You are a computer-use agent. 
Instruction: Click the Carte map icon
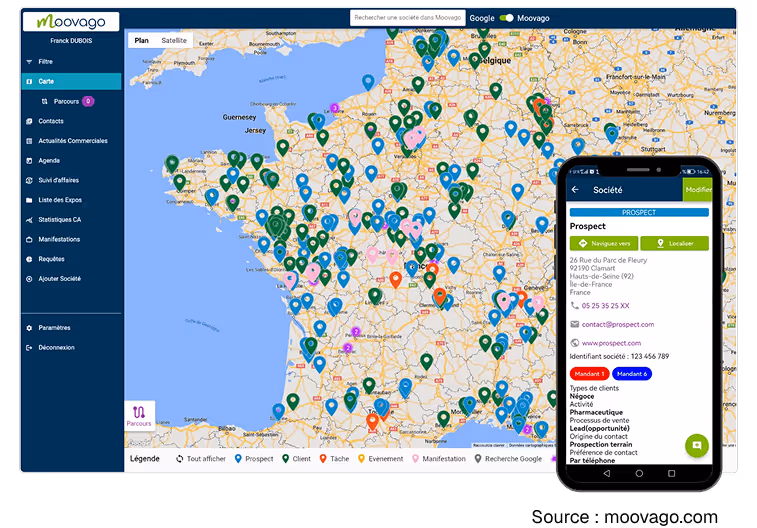click(x=29, y=82)
